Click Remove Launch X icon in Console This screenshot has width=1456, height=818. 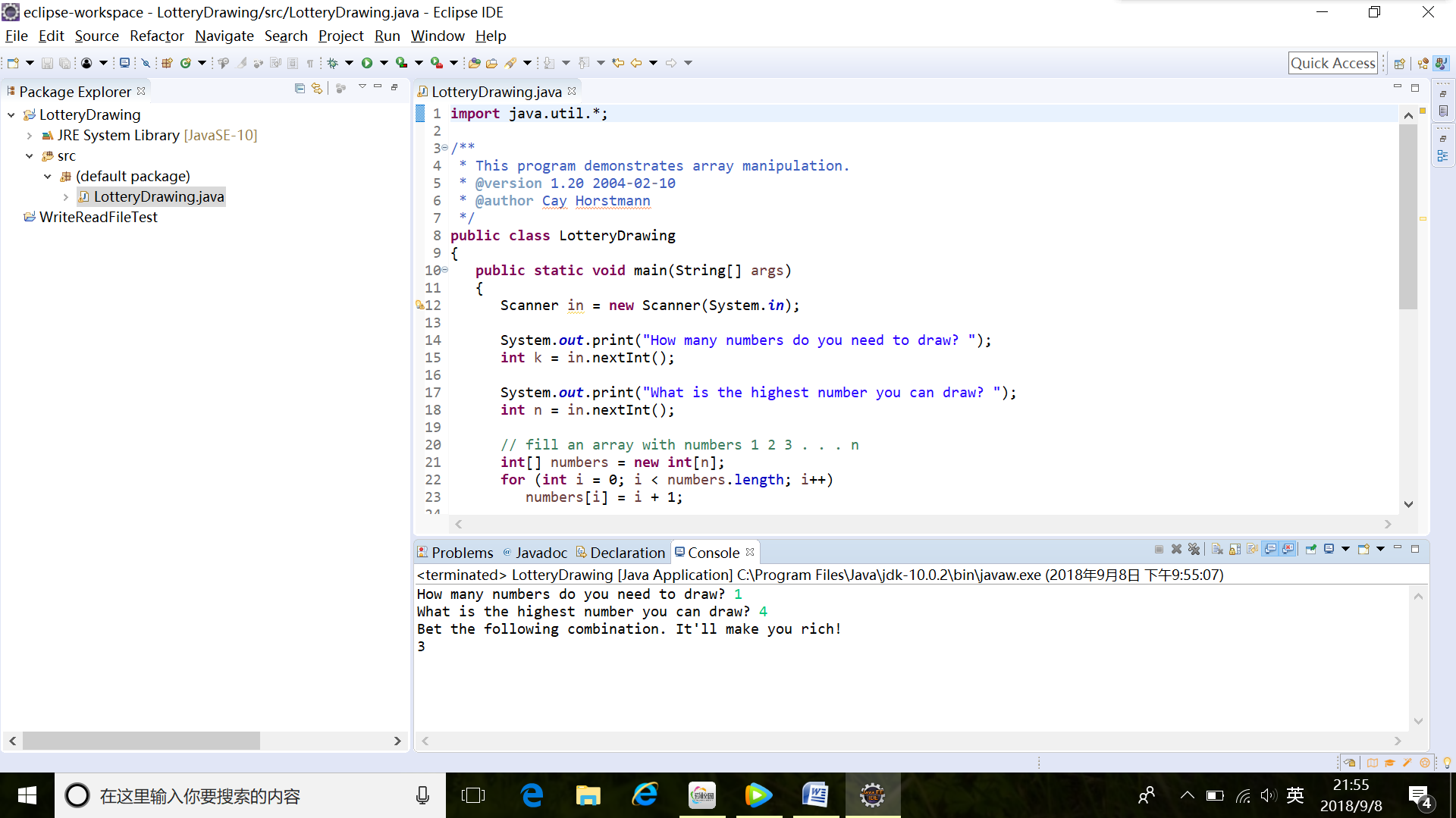point(1176,549)
